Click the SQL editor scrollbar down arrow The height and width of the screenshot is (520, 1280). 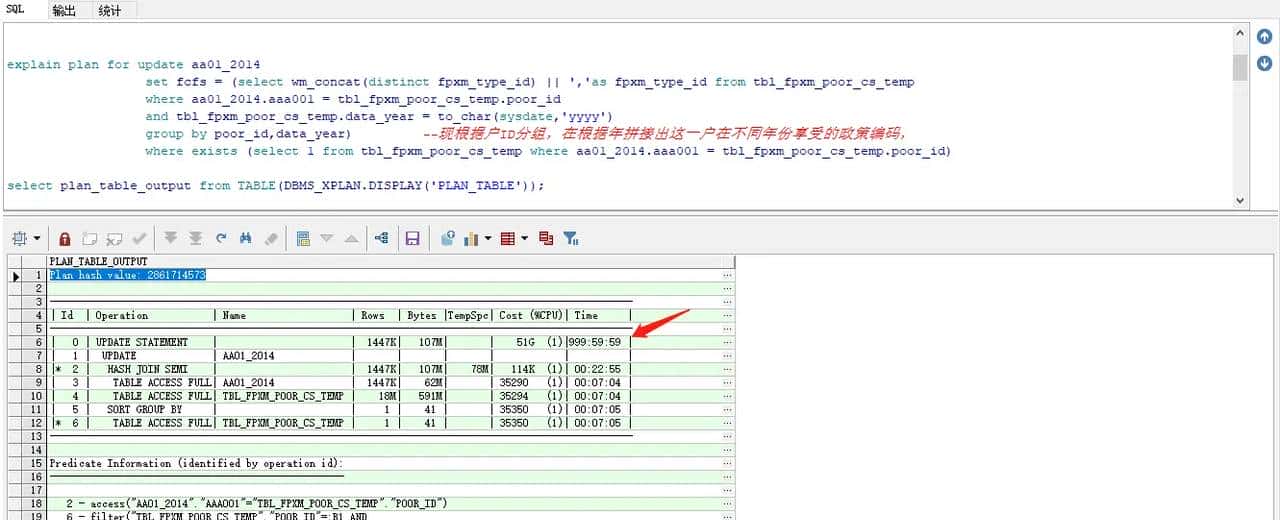(x=1240, y=200)
